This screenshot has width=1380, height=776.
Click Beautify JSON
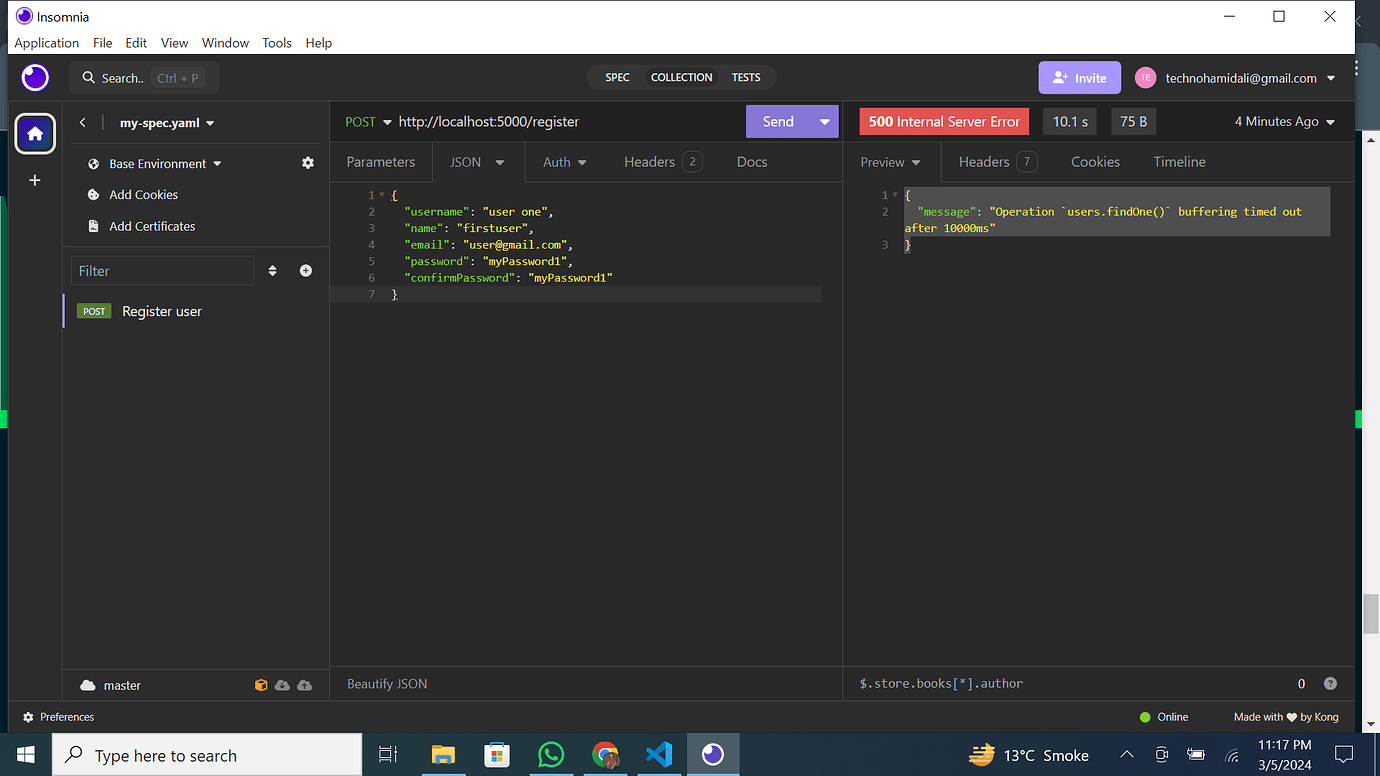pos(387,683)
